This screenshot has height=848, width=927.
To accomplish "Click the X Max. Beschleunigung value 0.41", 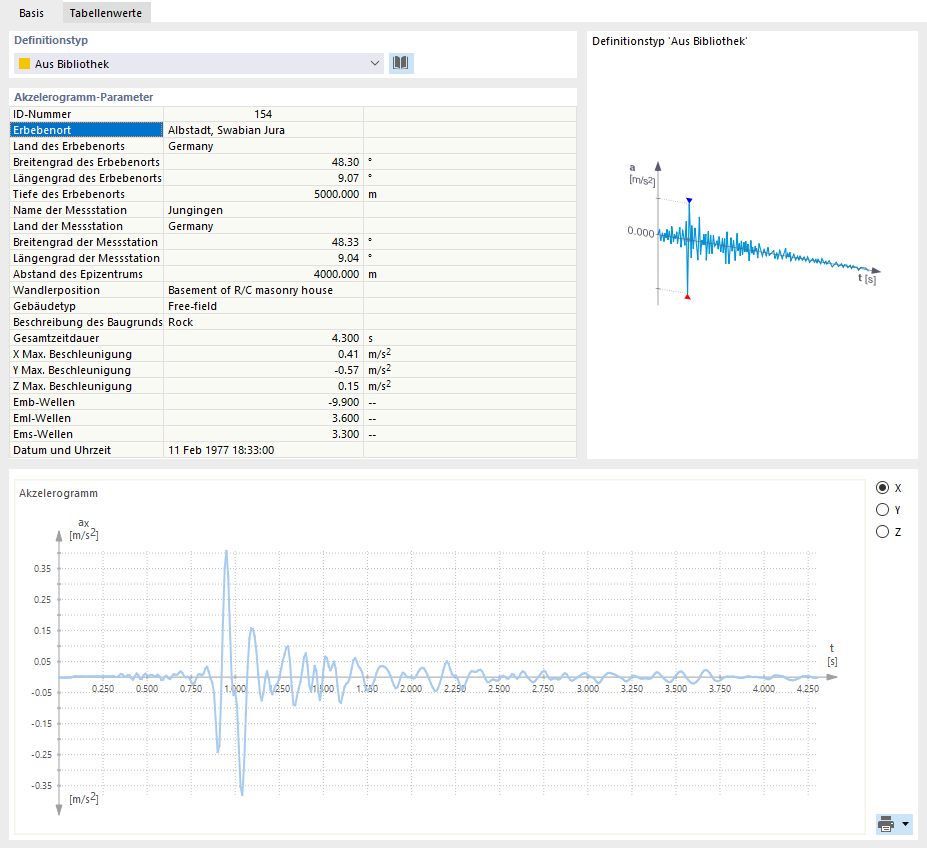I will pos(349,354).
